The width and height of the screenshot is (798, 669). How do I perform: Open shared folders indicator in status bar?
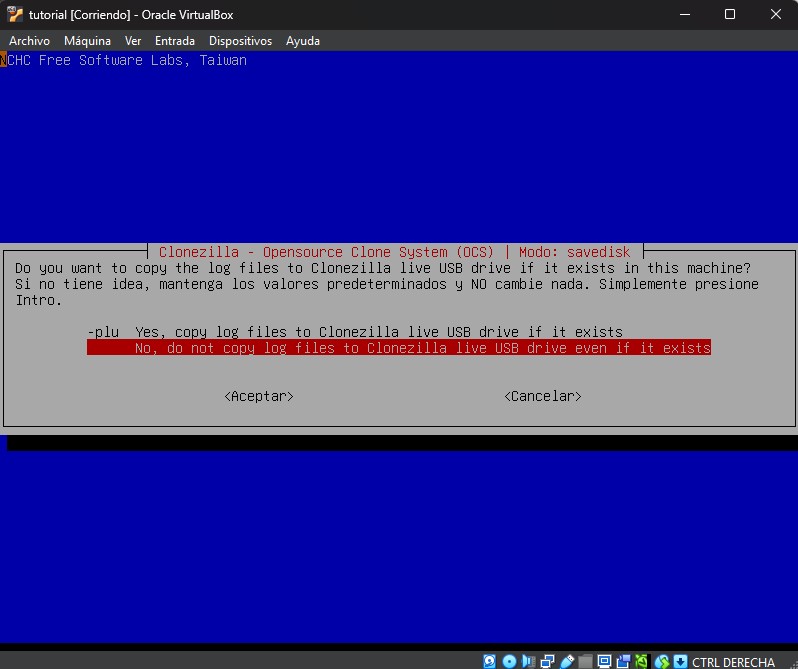pyautogui.click(x=586, y=661)
